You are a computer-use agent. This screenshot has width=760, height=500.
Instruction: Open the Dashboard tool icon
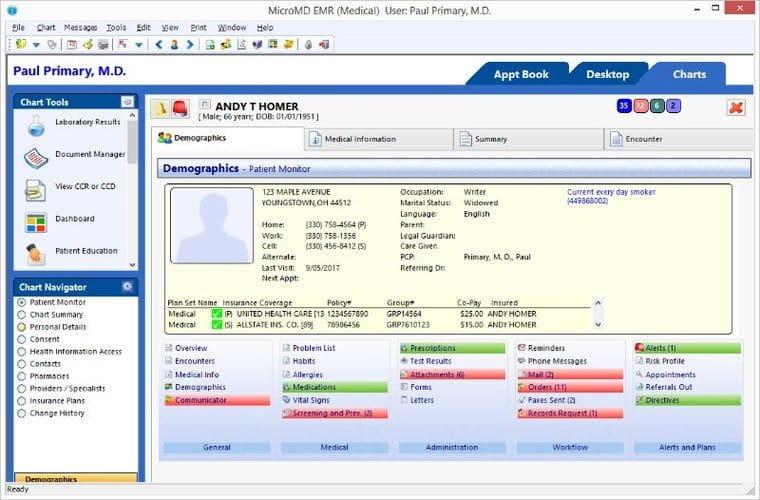[x=36, y=222]
